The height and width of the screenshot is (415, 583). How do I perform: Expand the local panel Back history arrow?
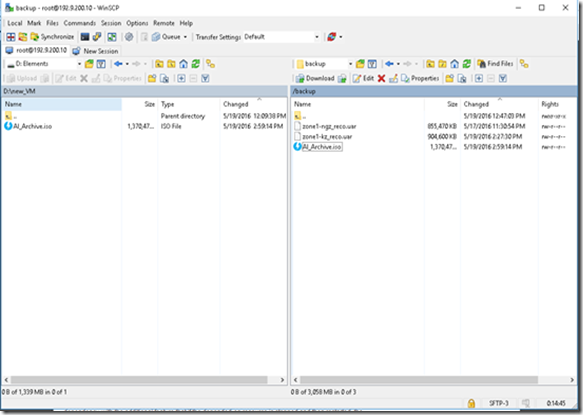[x=127, y=64]
